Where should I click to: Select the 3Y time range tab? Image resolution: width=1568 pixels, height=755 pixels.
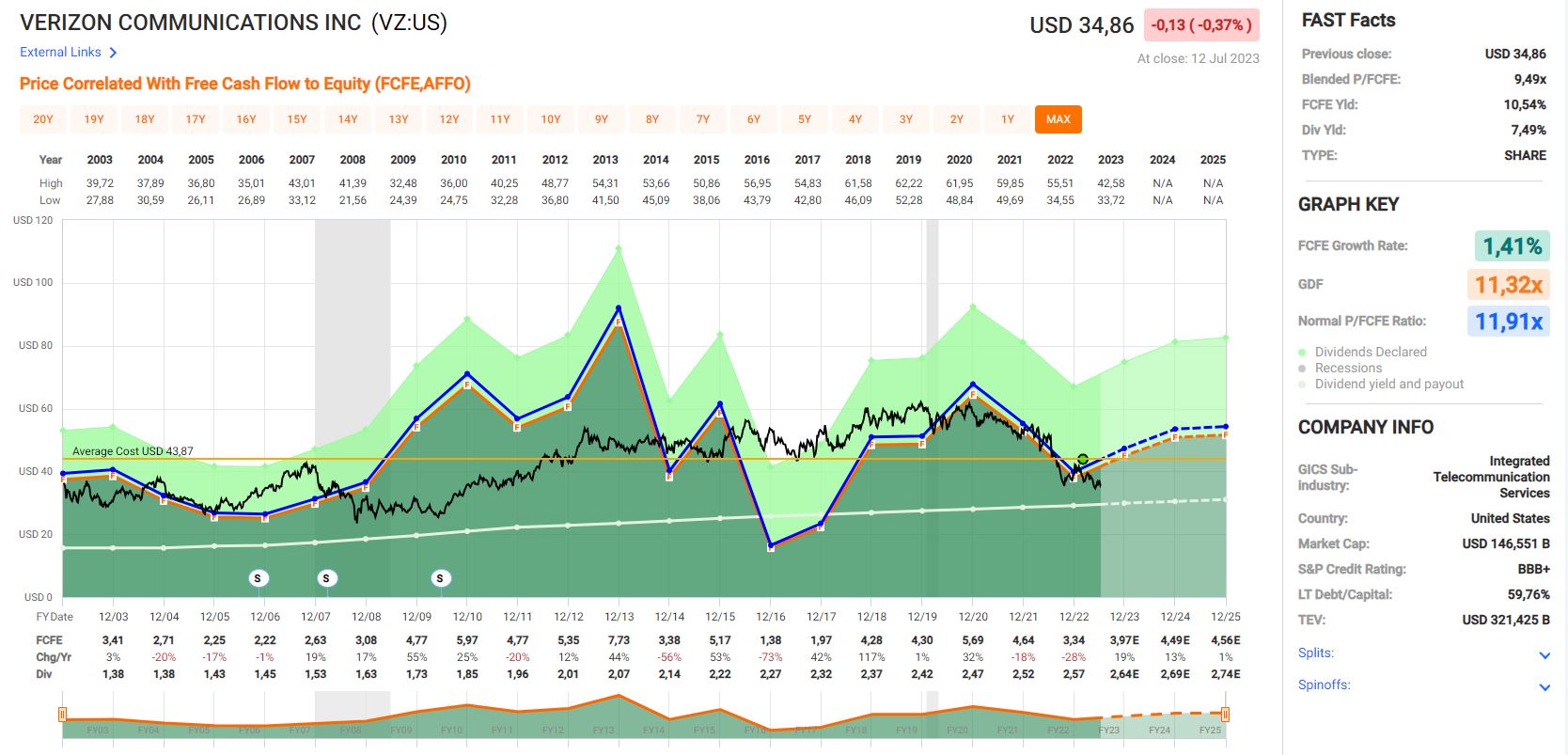tap(906, 119)
